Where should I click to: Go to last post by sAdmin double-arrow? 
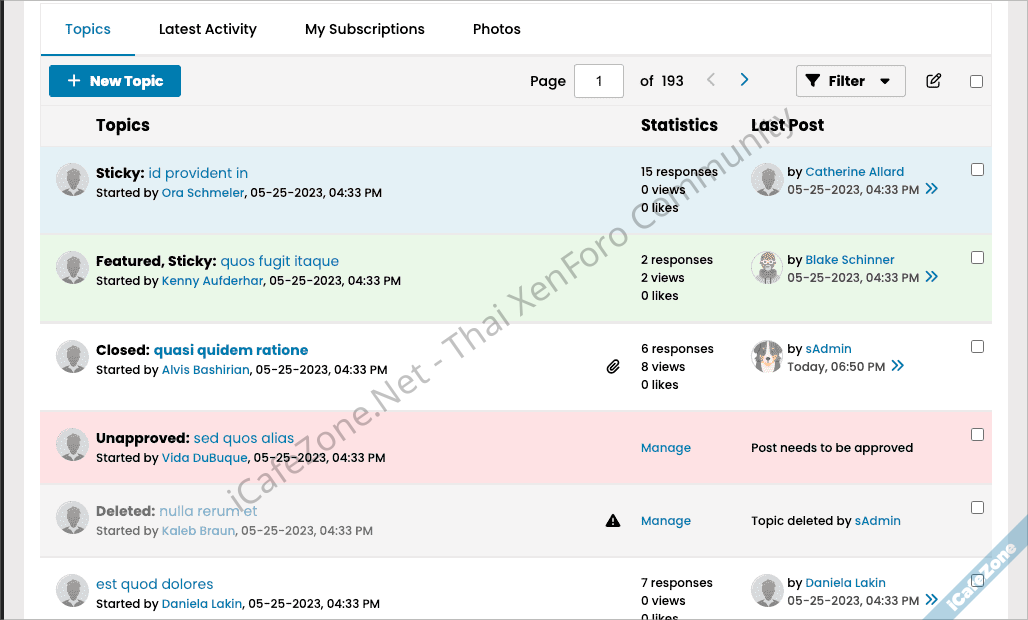898,366
